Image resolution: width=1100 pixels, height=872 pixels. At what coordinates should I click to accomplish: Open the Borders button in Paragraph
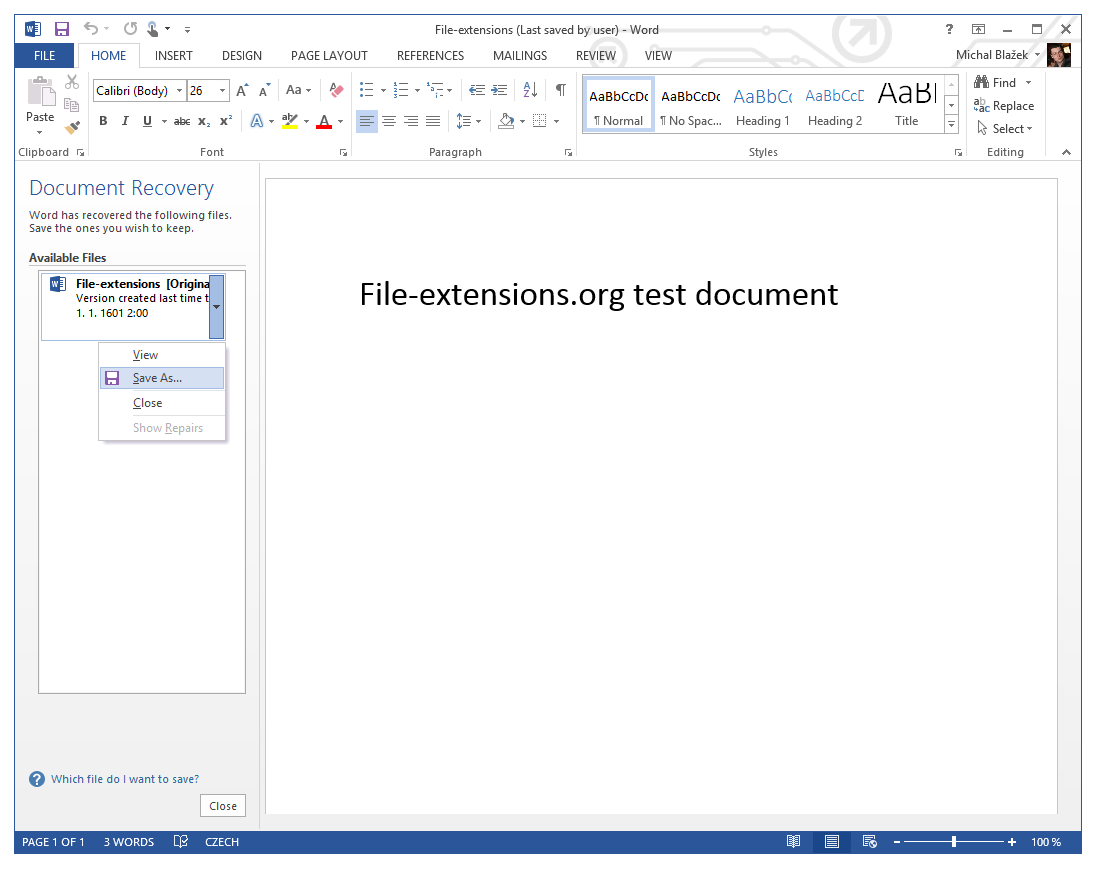(539, 121)
